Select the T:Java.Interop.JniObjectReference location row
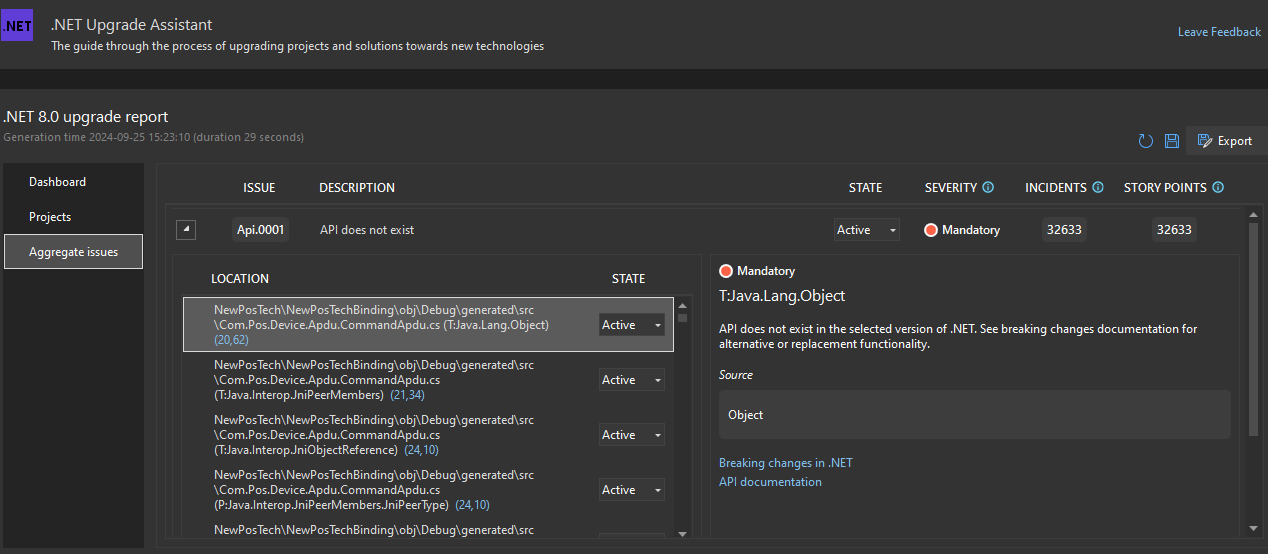This screenshot has width=1268, height=554. point(428,435)
